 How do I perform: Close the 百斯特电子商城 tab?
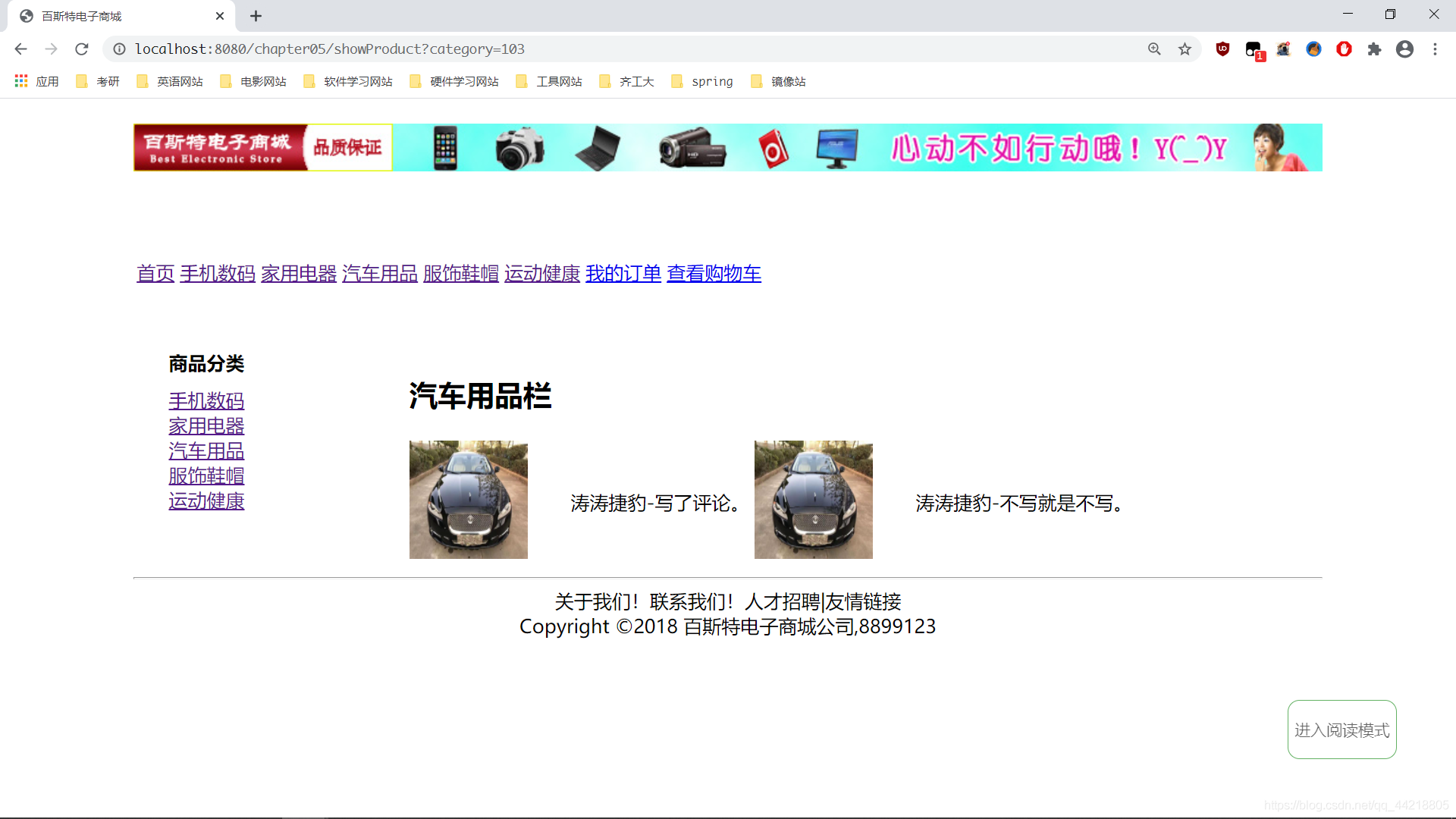tap(220, 16)
